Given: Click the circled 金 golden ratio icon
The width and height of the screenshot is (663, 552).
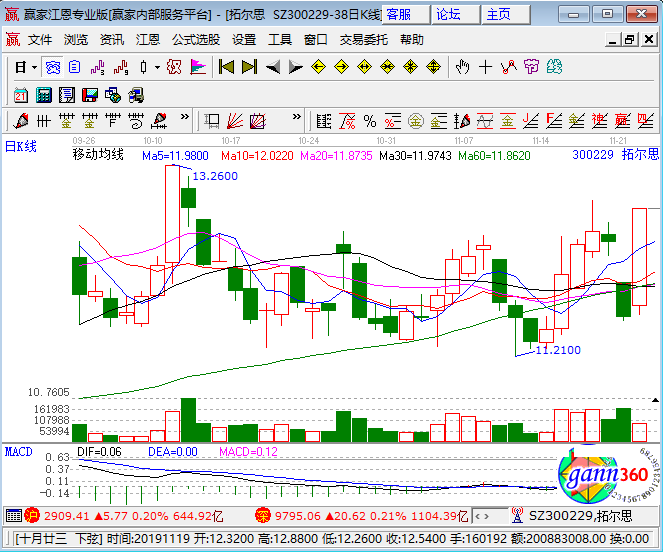Looking at the screenshot, I should click(x=416, y=121).
